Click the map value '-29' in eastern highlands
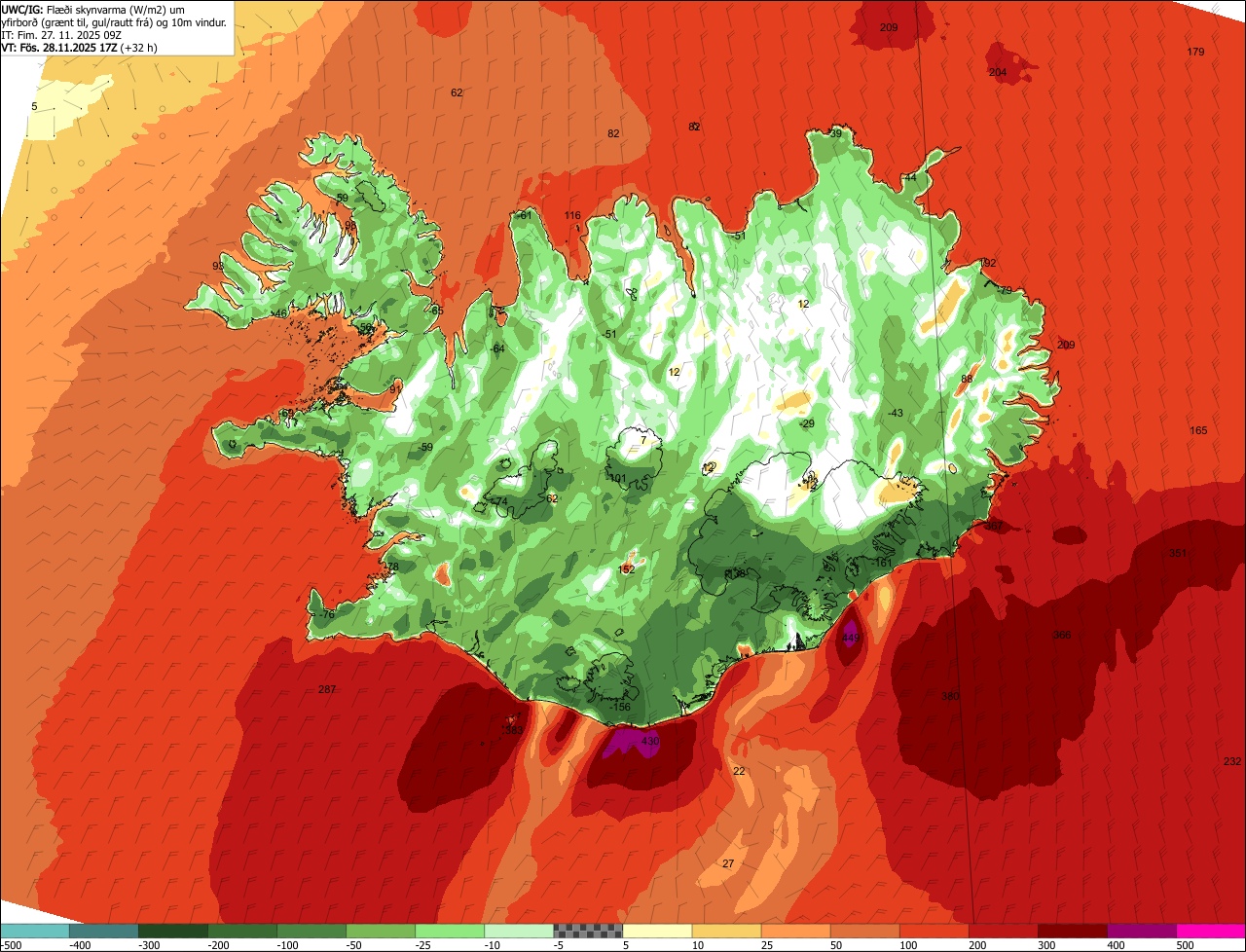 806,423
